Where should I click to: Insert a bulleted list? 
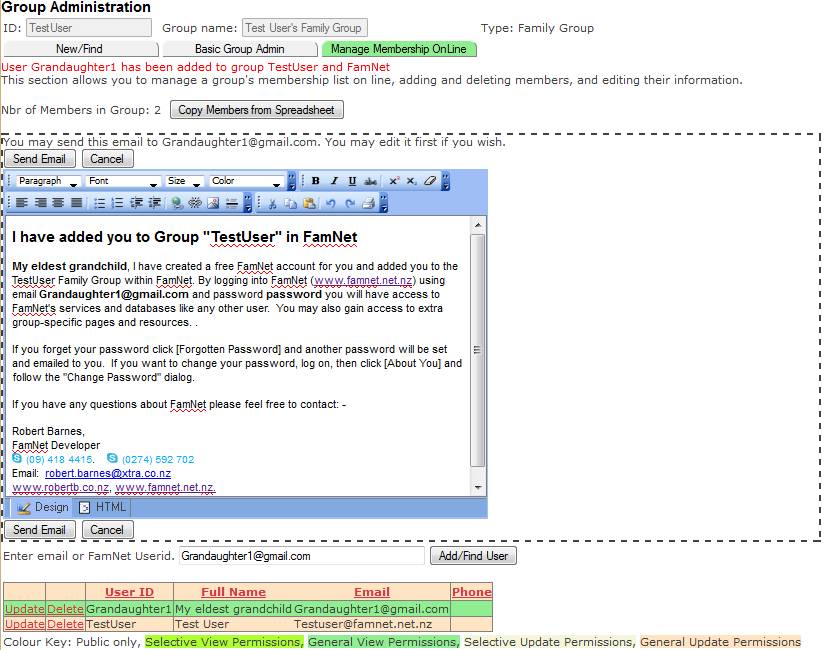99,203
